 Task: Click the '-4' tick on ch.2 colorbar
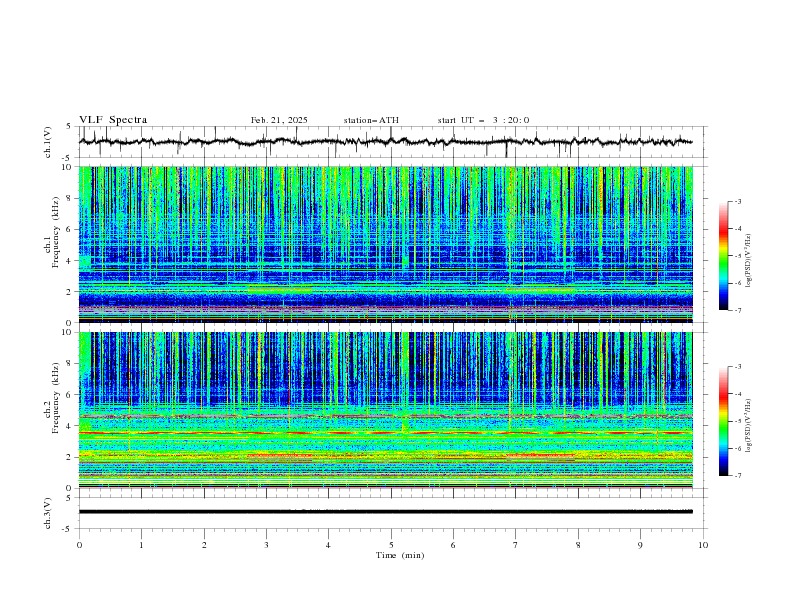737,394
